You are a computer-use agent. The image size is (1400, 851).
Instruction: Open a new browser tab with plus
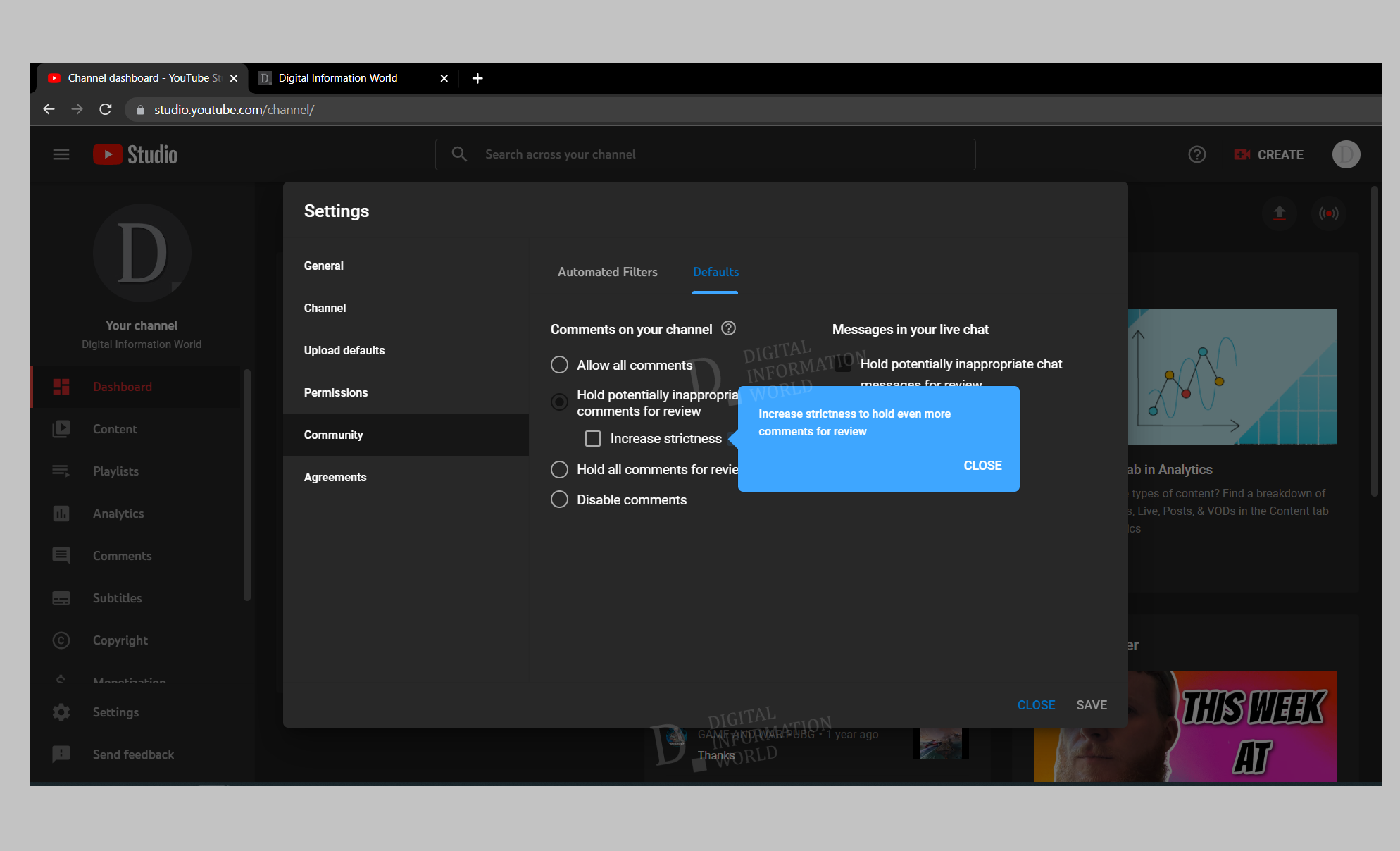477,78
